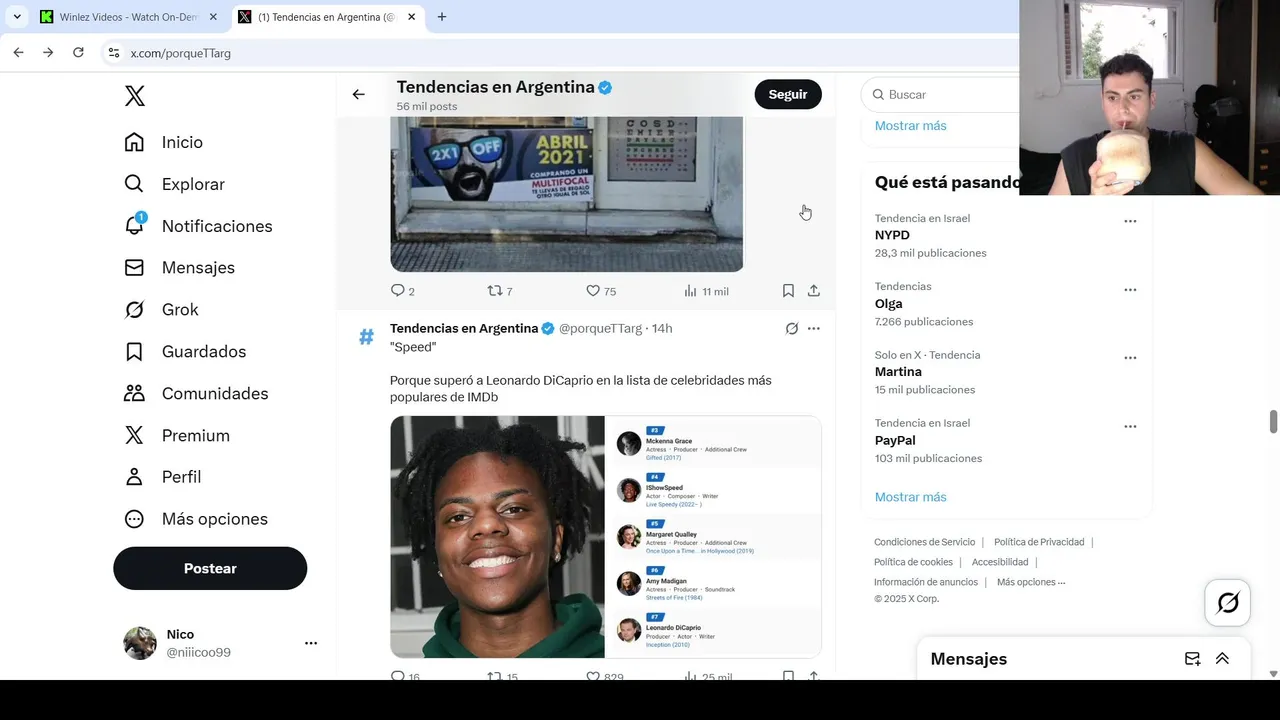Compose new message in Mensajes drawer
This screenshot has width=1280, height=720.
point(1192,659)
